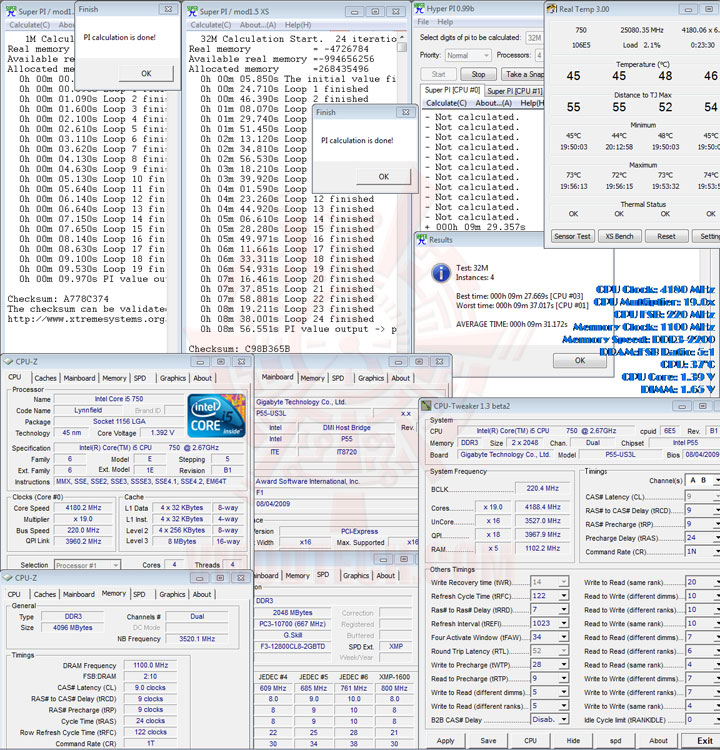The height and width of the screenshot is (750, 720).
Task: Click the Read to Read (same rank) value field
Action: coord(699,664)
